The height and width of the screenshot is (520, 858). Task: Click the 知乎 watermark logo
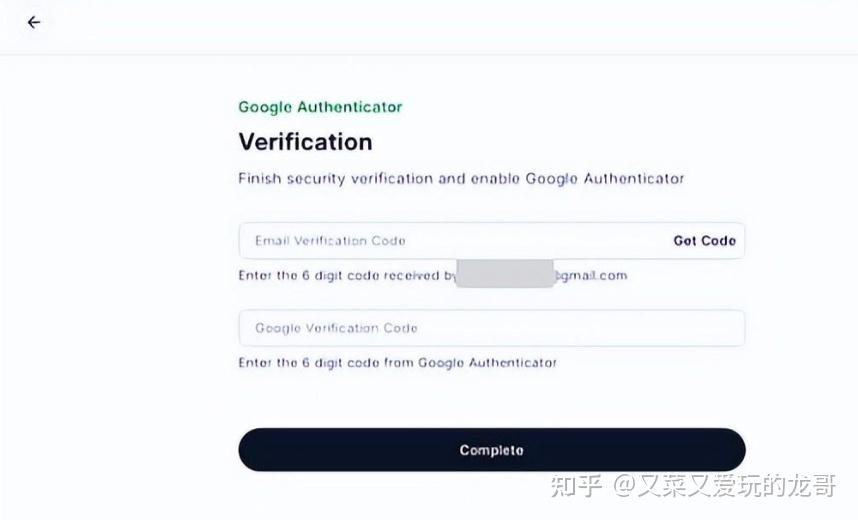577,487
